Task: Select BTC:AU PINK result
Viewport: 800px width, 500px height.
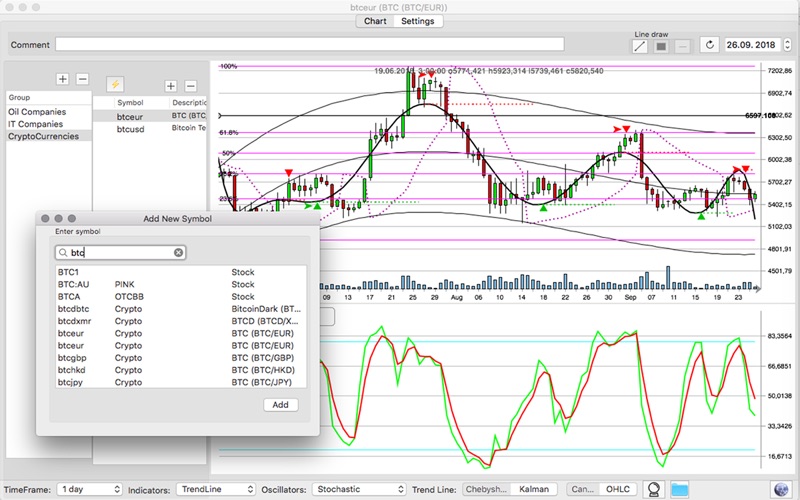Action: [181, 284]
